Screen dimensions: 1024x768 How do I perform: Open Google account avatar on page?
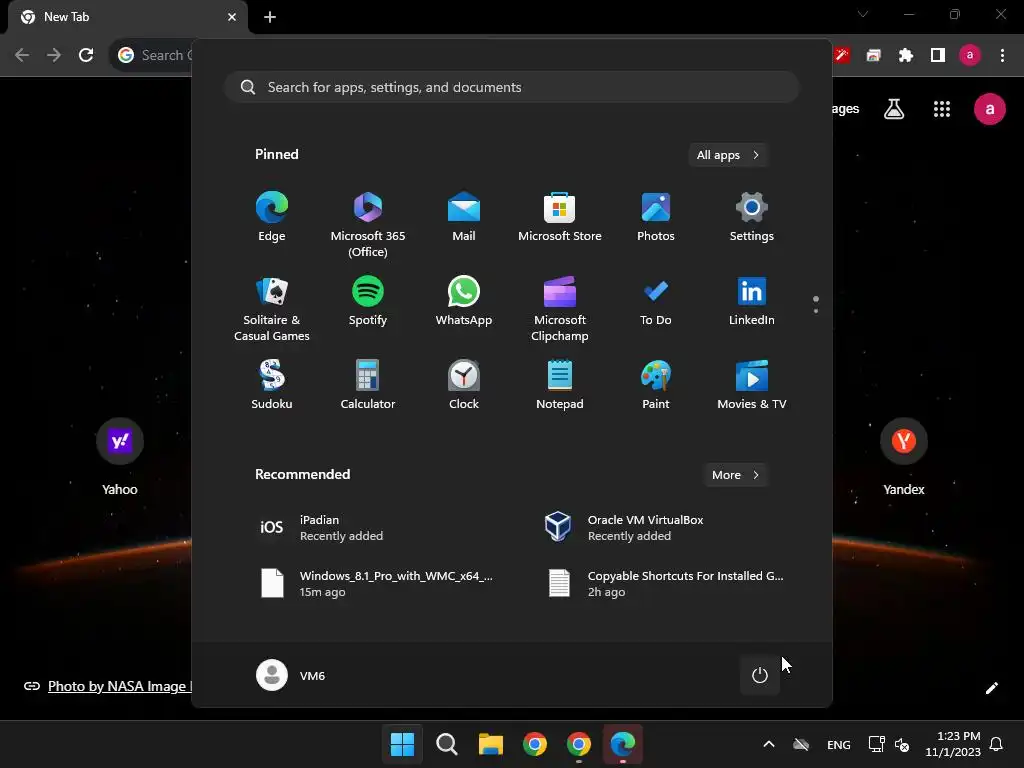point(990,109)
